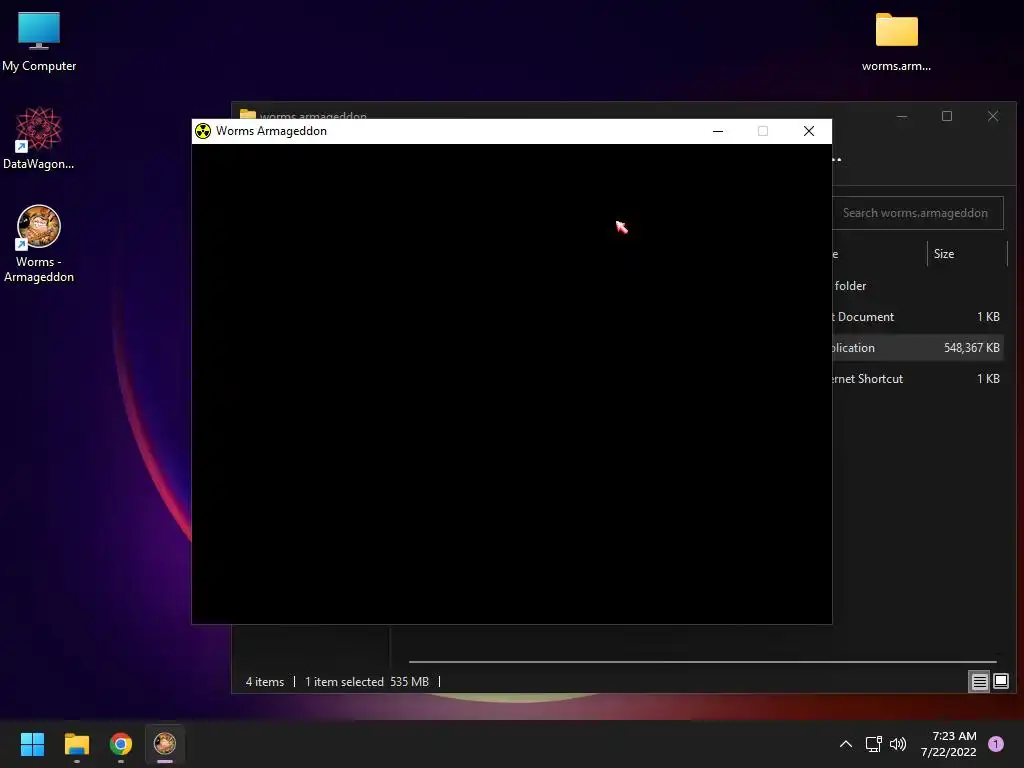Open the volume tray icon
The image size is (1024, 768).
pos(898,744)
